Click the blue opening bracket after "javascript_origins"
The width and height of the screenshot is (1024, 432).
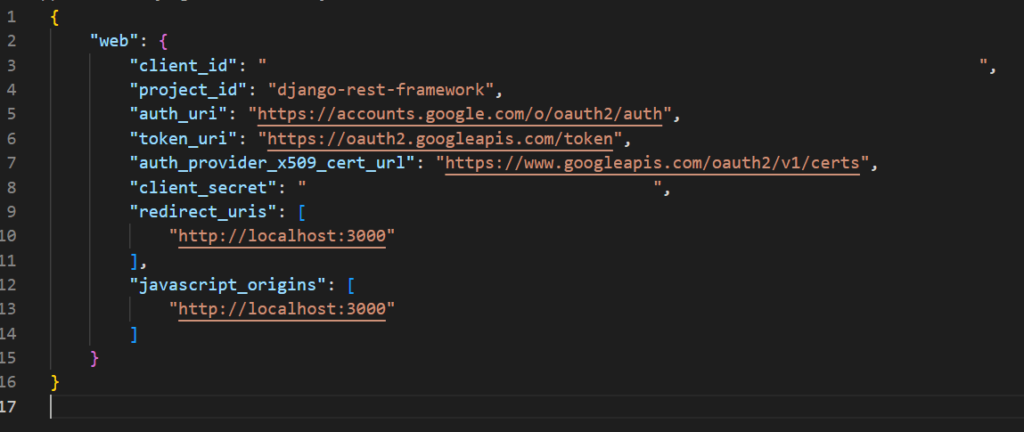click(351, 285)
